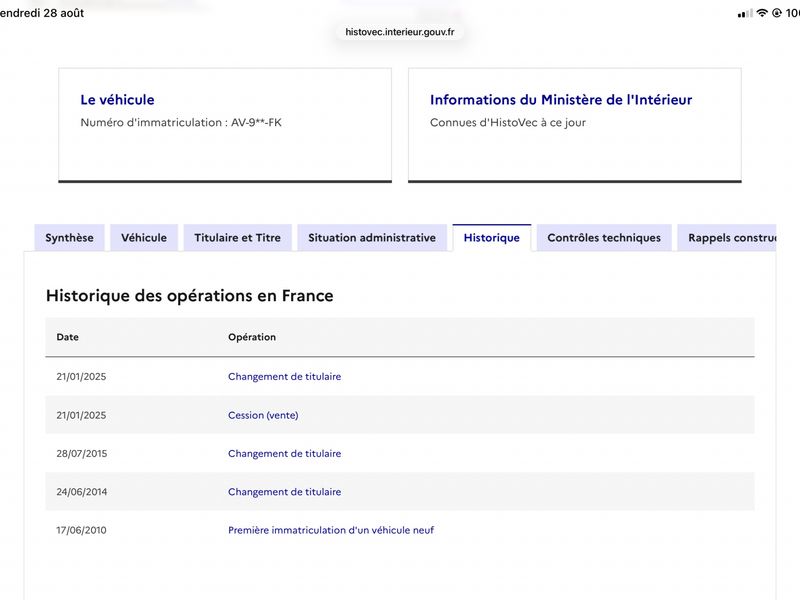This screenshot has width=800, height=600.
Task: Click Changement de titulaire dated 28/07/2015
Action: pos(285,454)
